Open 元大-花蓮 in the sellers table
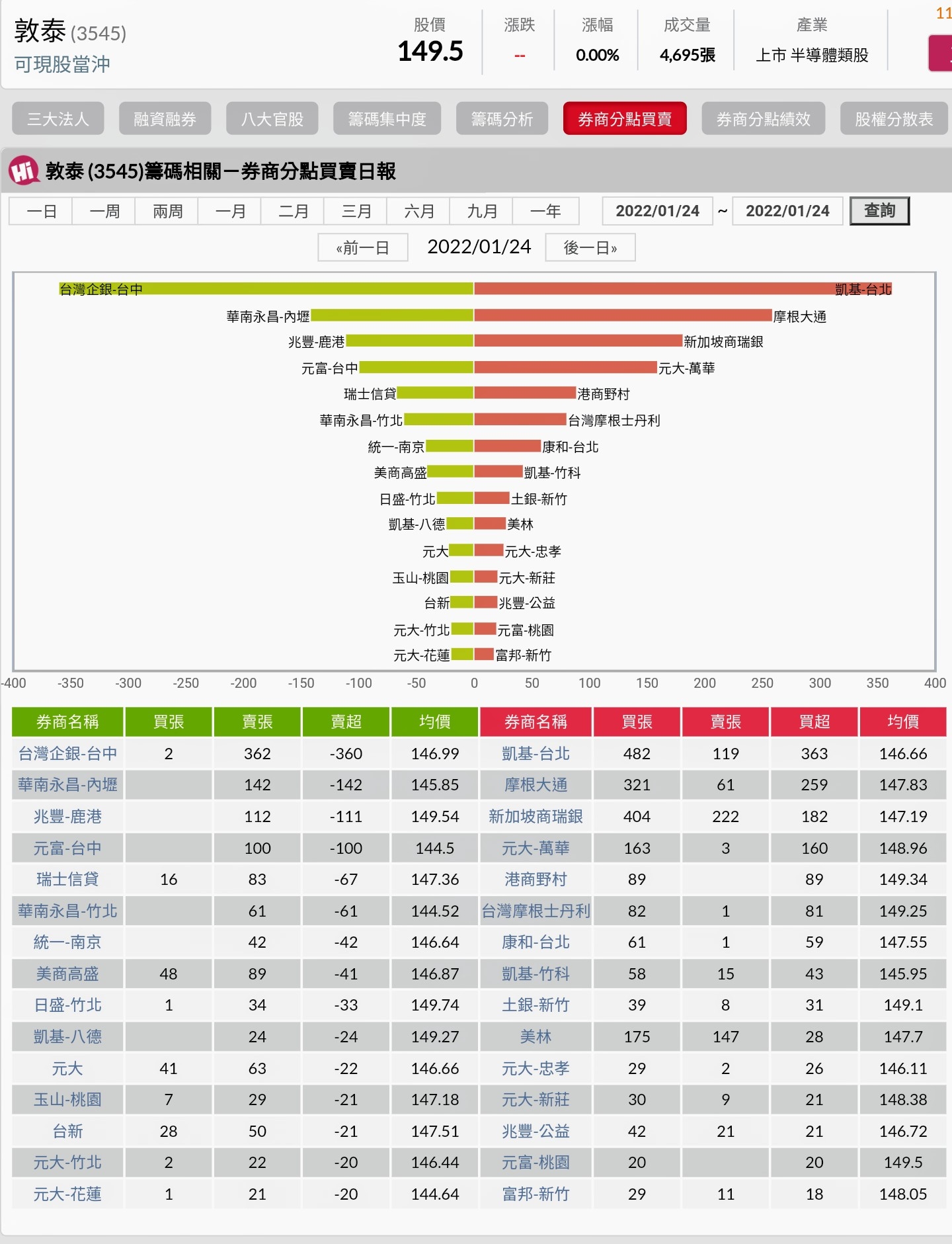 point(67,1194)
